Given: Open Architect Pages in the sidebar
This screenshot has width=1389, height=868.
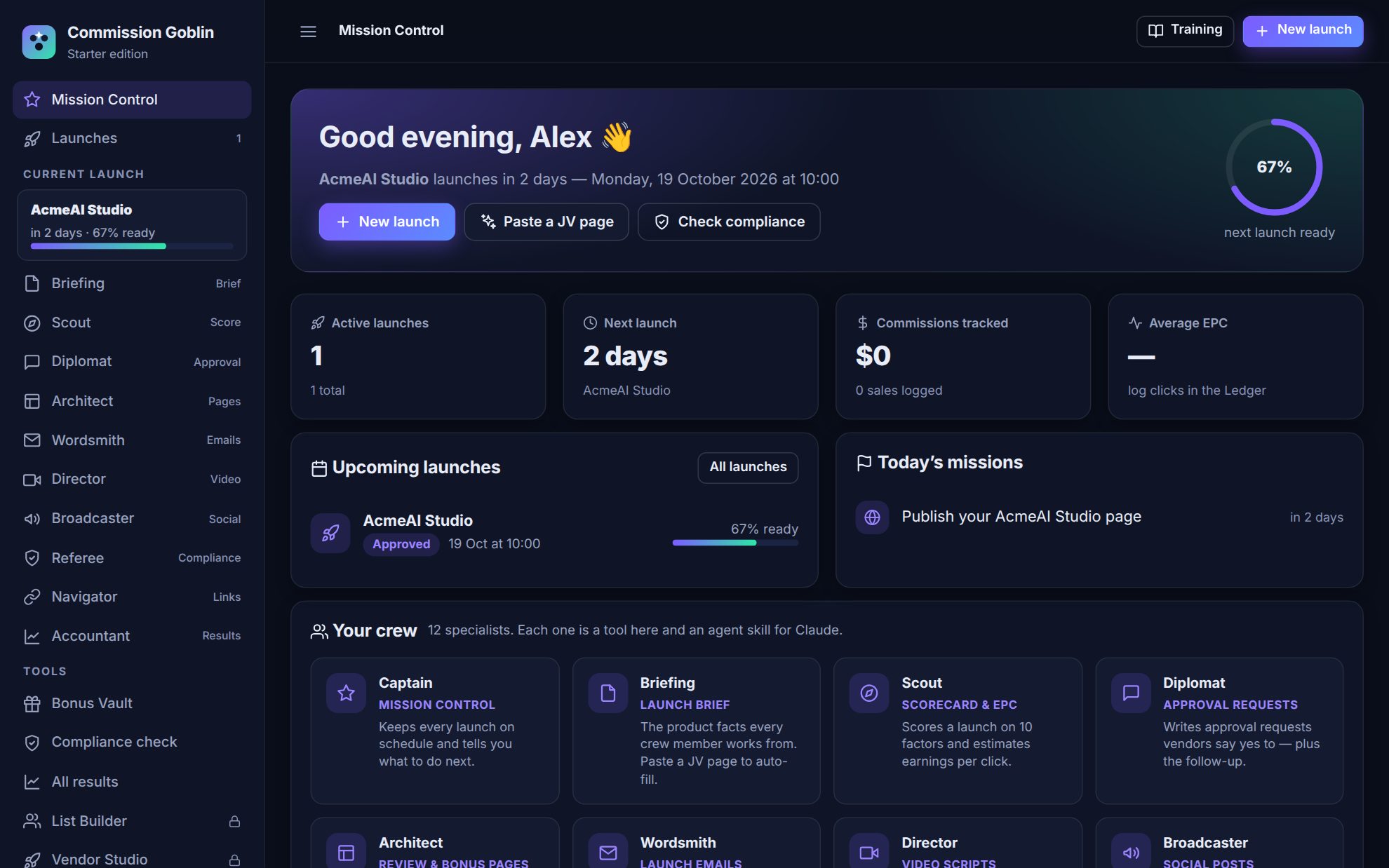Looking at the screenshot, I should [x=132, y=401].
